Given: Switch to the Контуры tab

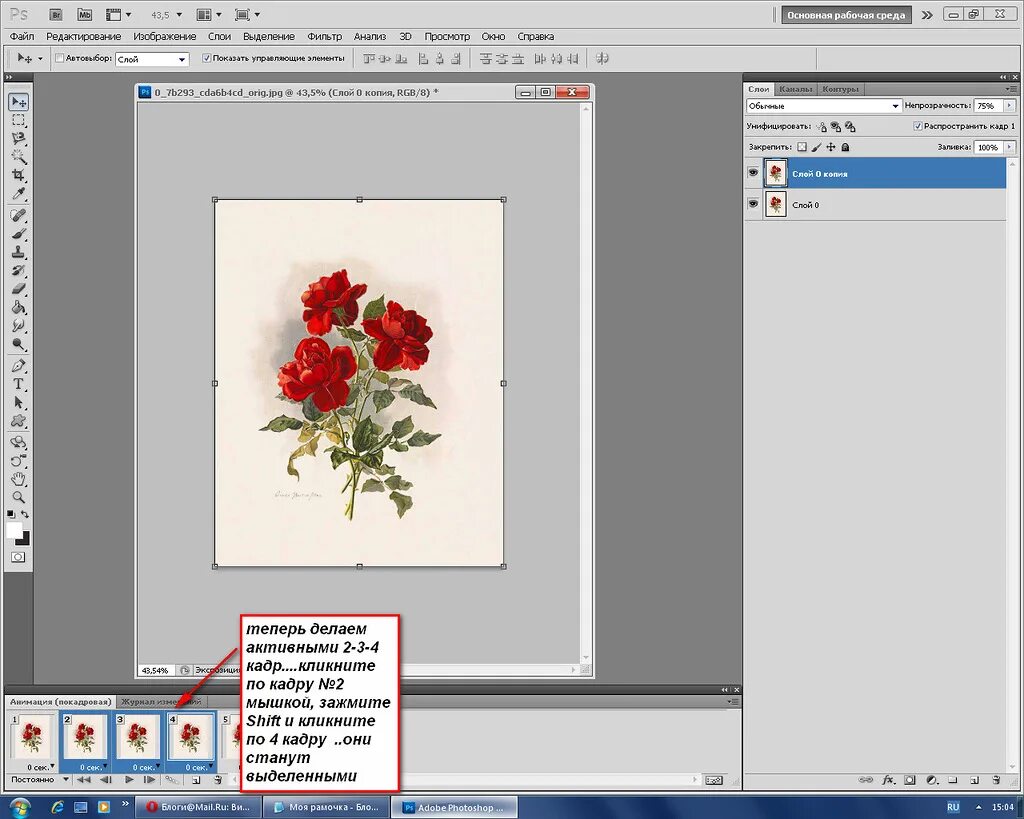Looking at the screenshot, I should tap(840, 89).
